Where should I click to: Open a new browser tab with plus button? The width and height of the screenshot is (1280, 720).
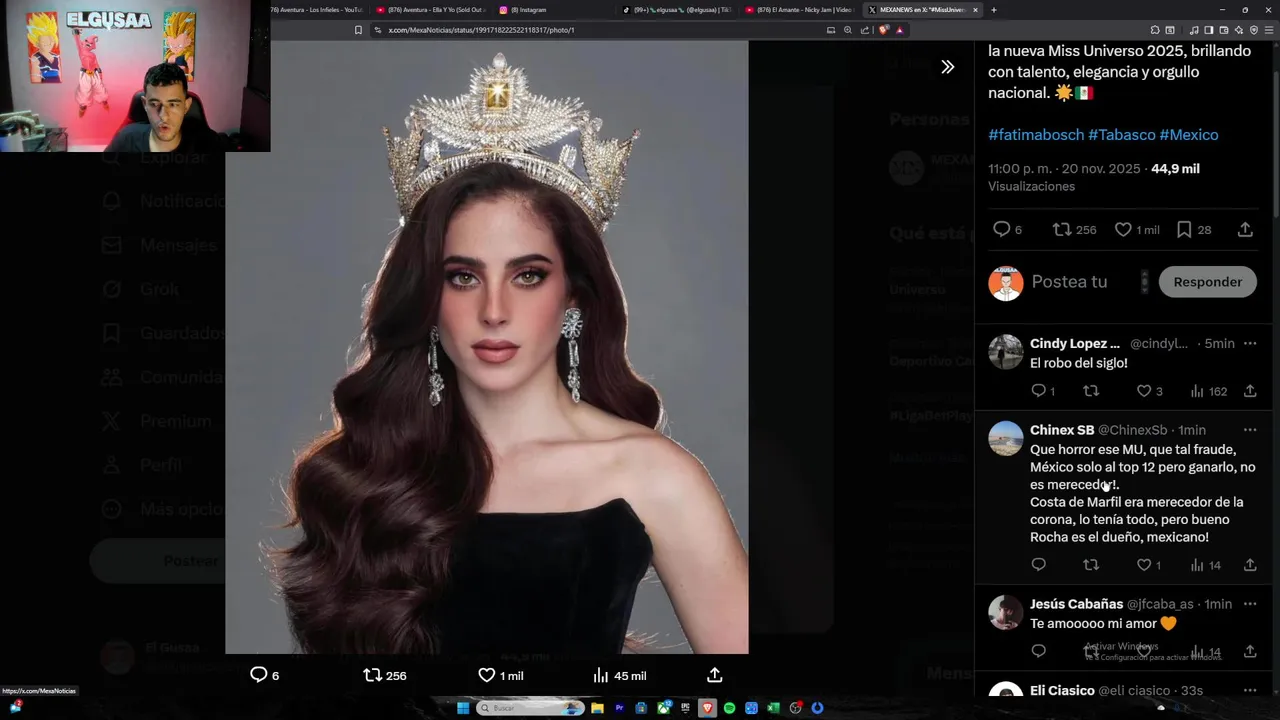(x=993, y=10)
